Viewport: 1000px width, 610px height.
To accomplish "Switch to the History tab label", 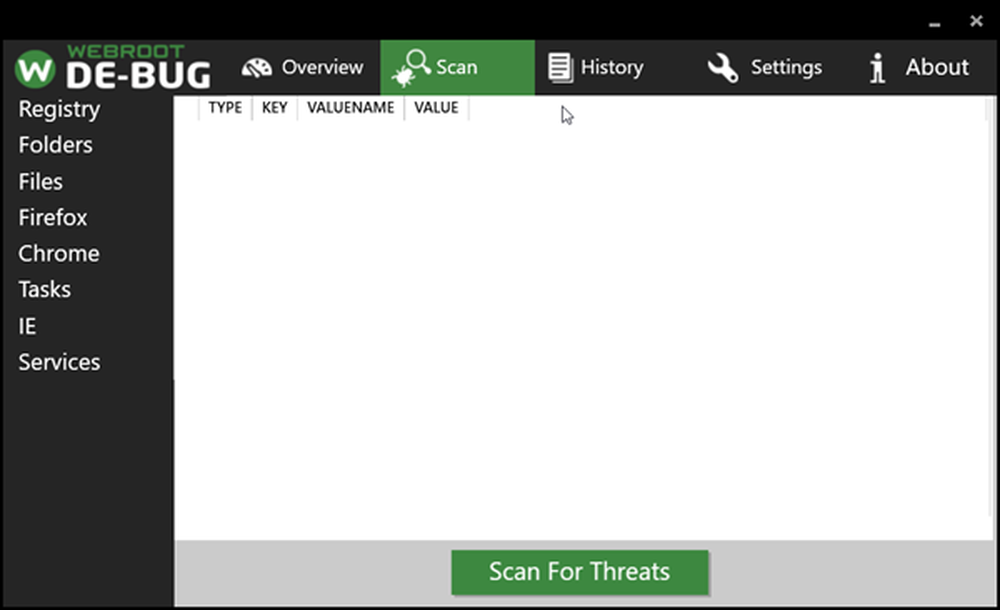I will tap(612, 68).
